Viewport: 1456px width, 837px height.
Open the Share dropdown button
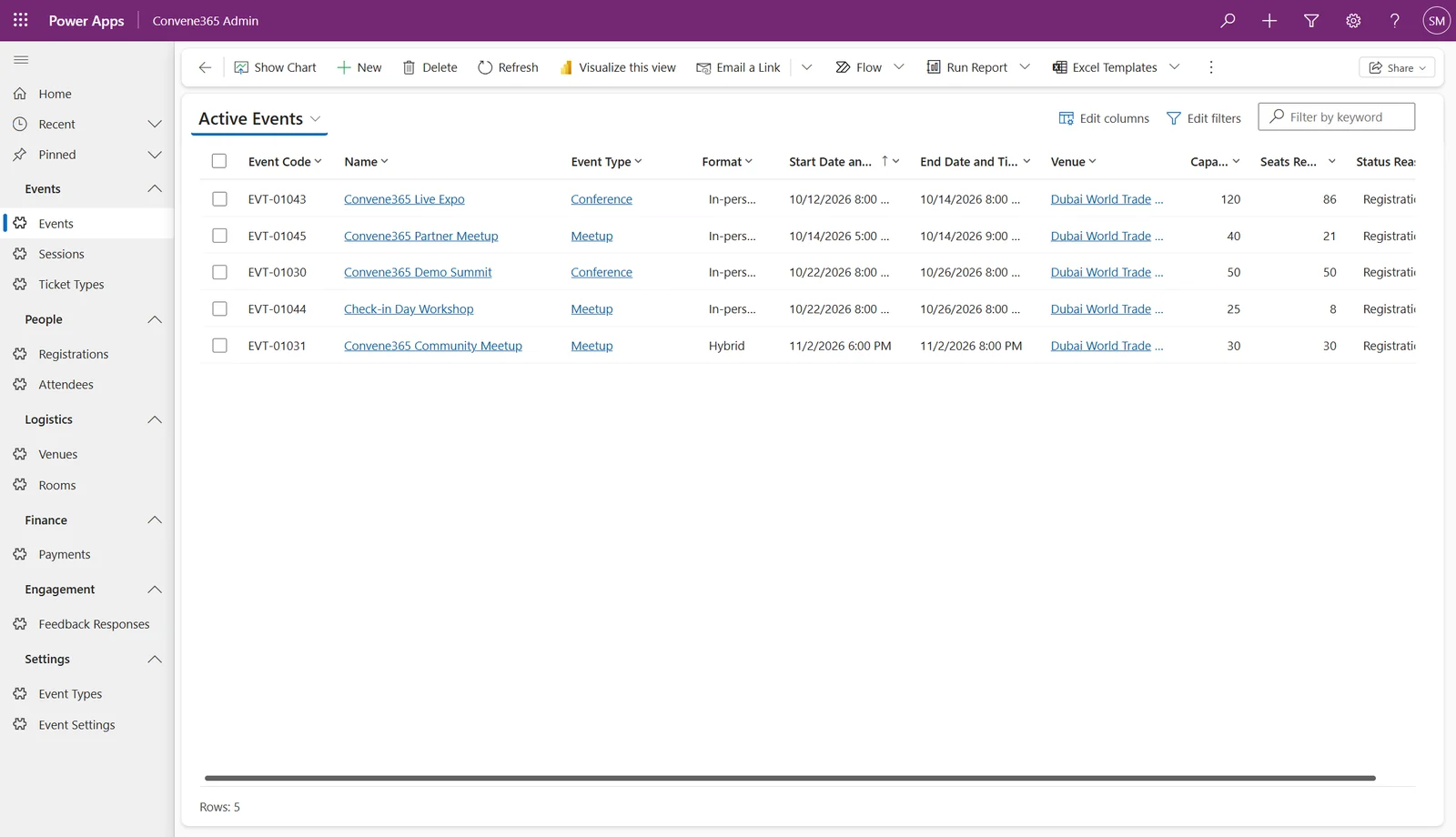tap(1397, 67)
